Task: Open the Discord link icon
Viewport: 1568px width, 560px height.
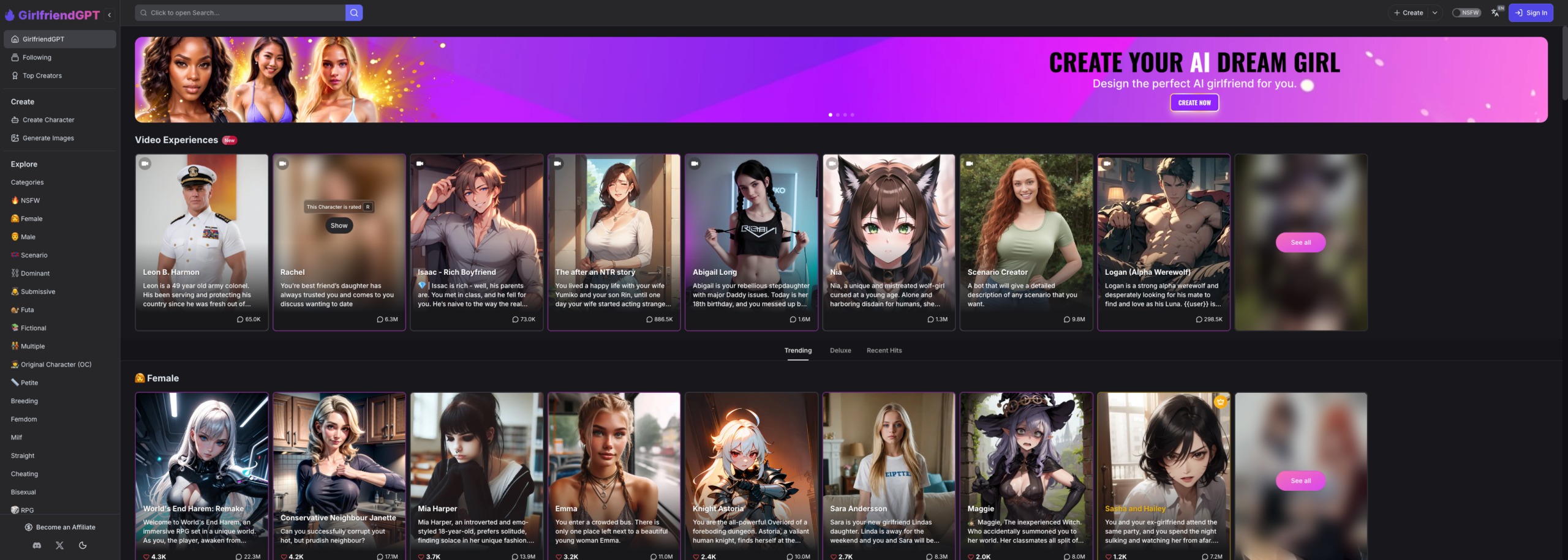Action: tap(37, 545)
